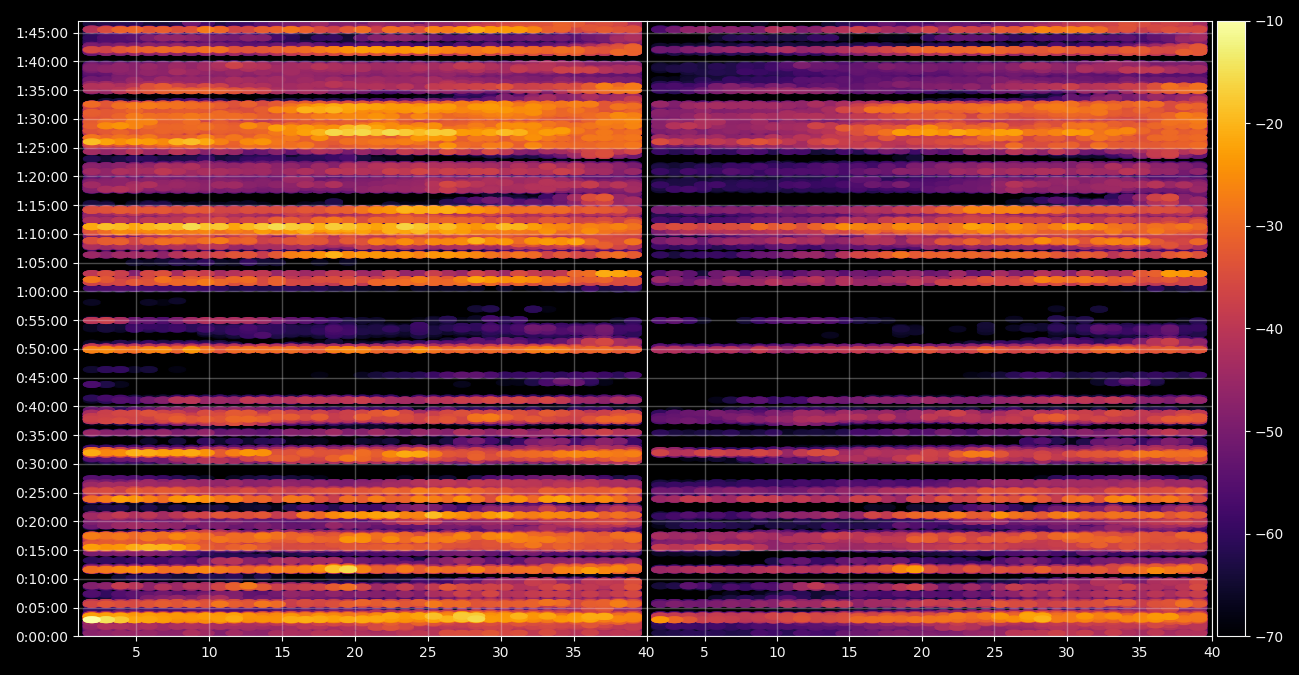Select the 0:10:00 time label
Screen dimensions: 1299x675
pos(42,579)
